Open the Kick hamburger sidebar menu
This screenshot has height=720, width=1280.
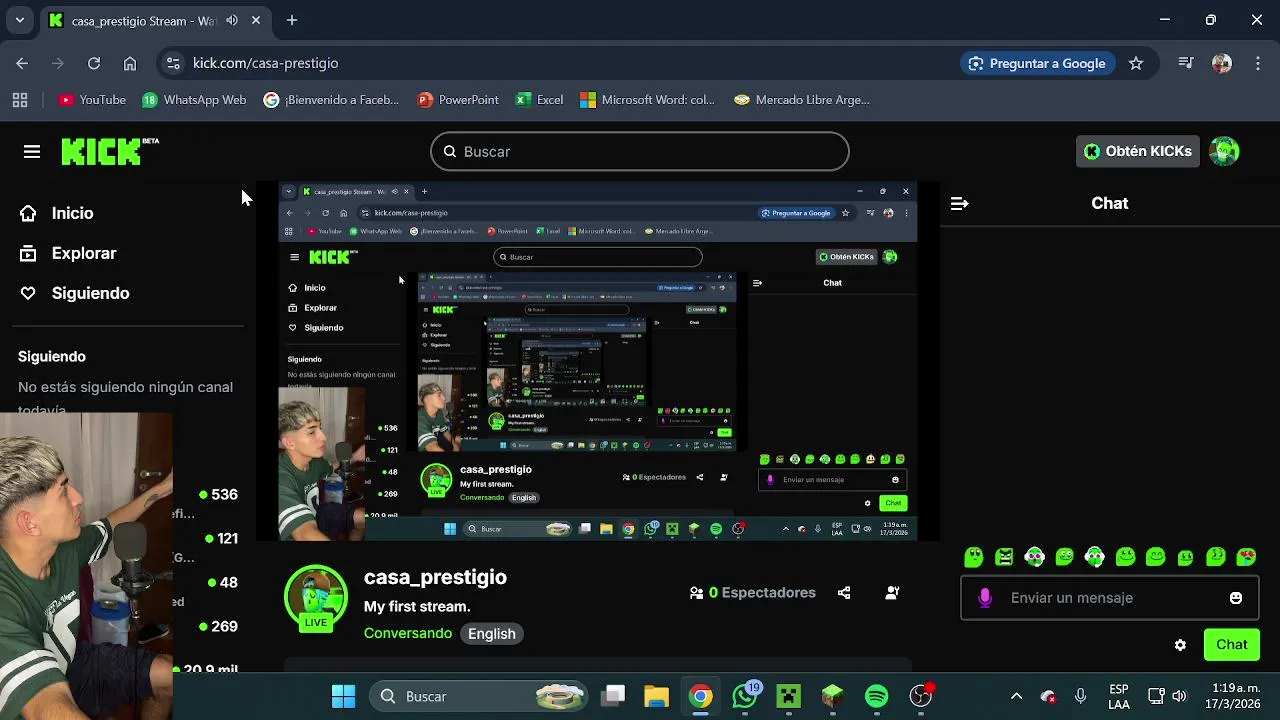coord(32,152)
